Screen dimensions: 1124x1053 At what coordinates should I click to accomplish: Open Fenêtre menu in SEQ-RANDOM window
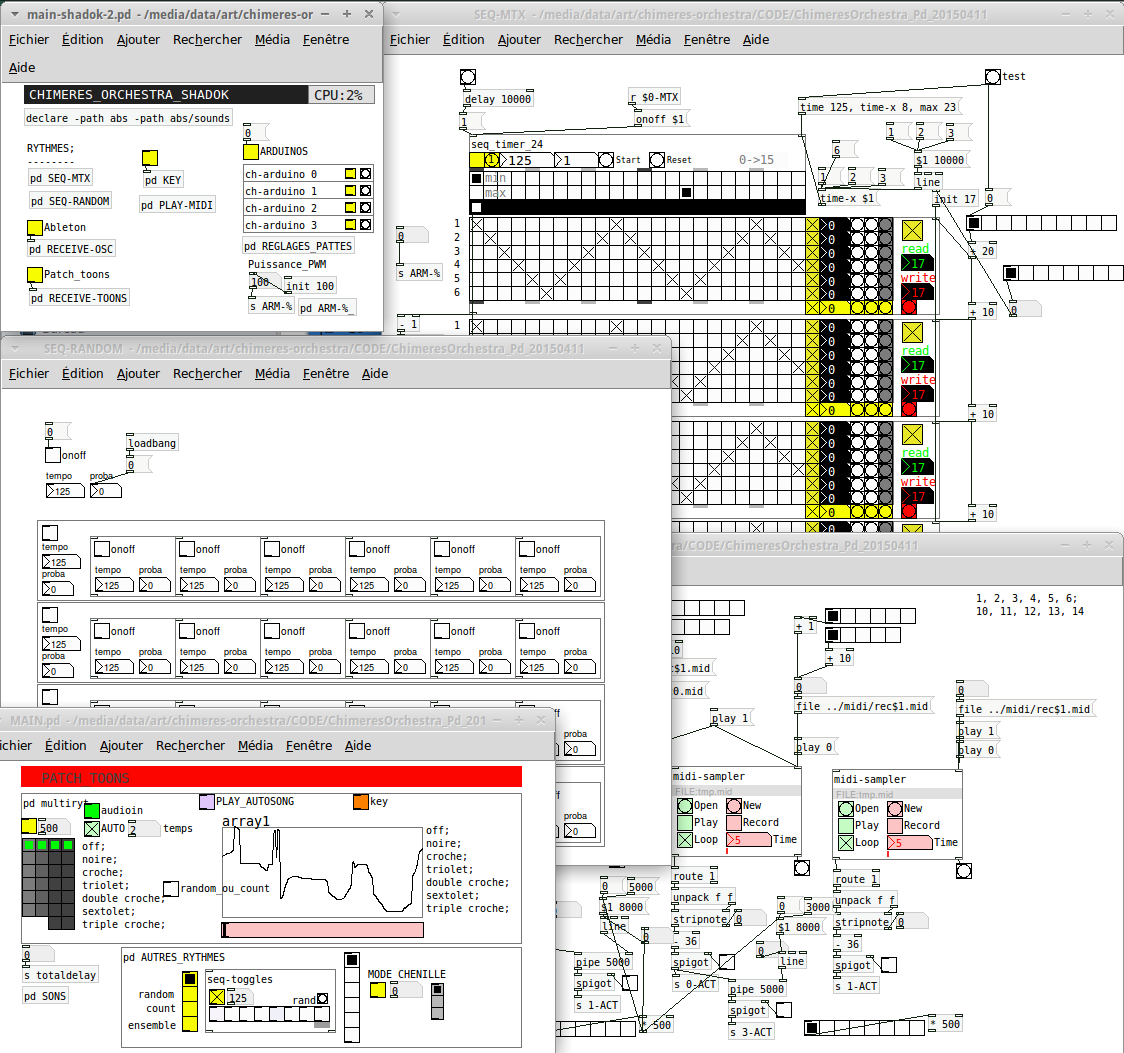tap(325, 373)
